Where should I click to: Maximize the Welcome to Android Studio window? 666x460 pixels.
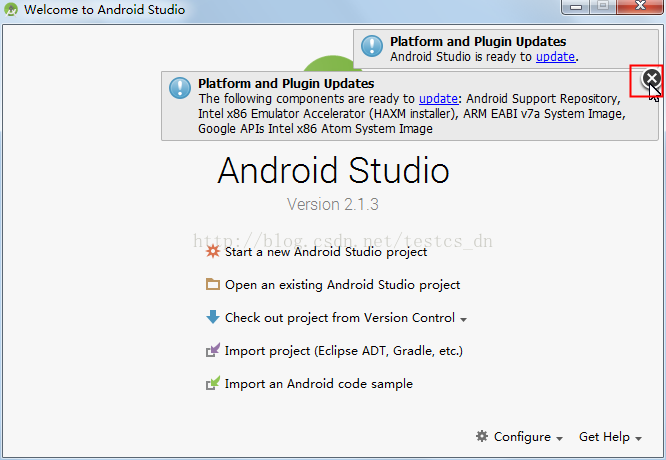pyautogui.click(x=603, y=6)
